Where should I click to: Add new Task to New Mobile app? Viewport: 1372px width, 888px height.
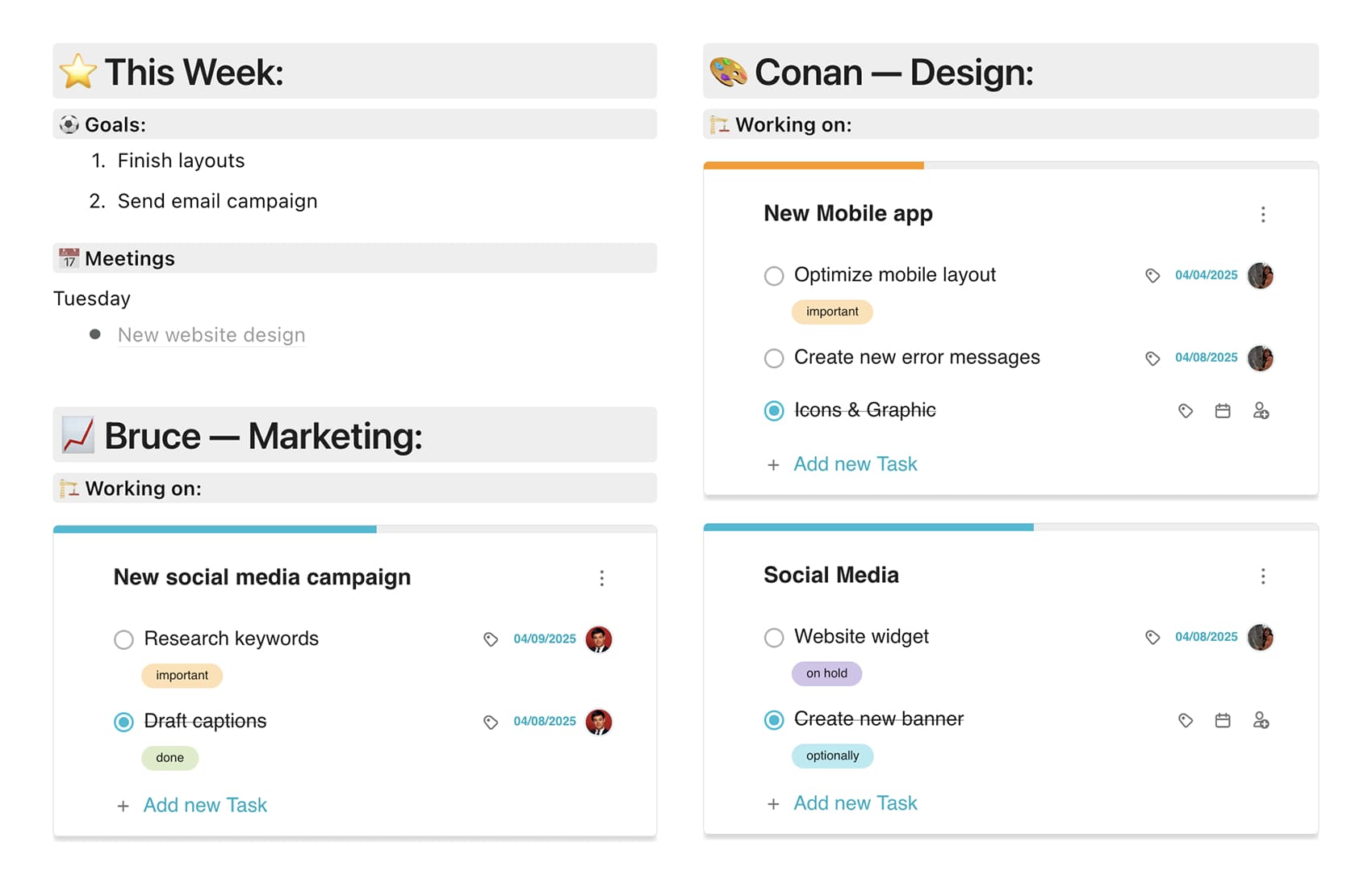(855, 464)
